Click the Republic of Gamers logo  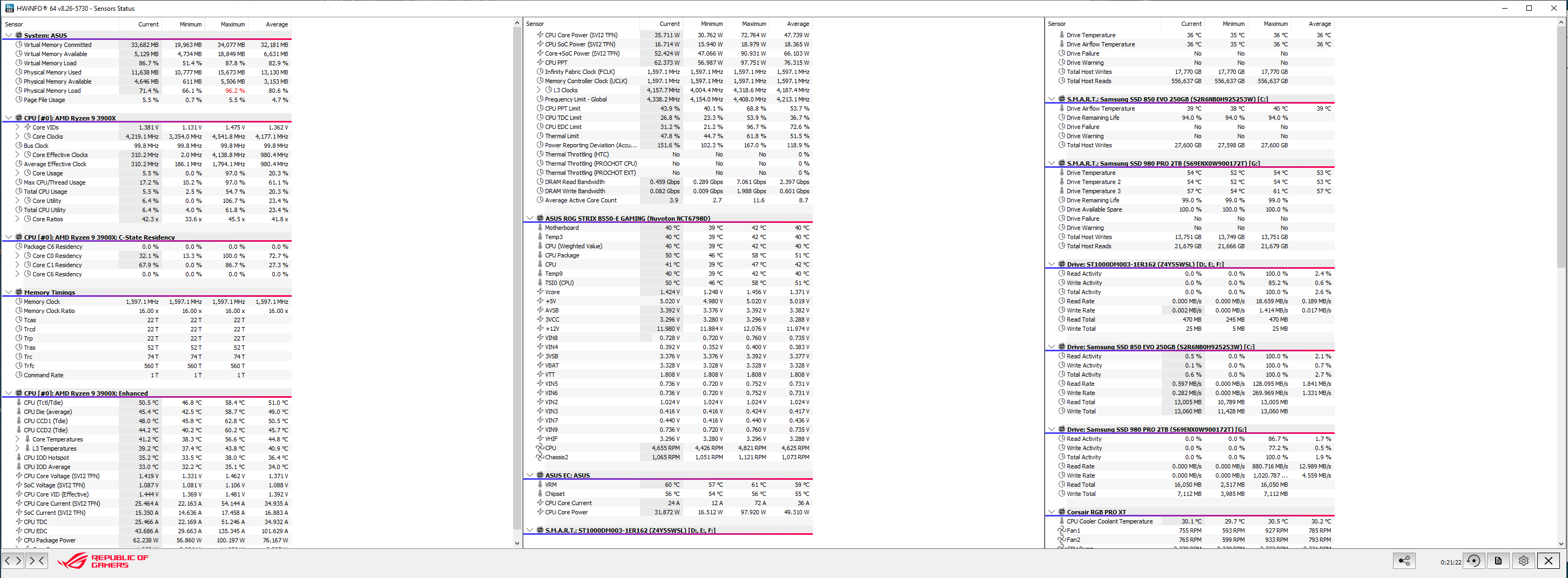(103, 561)
